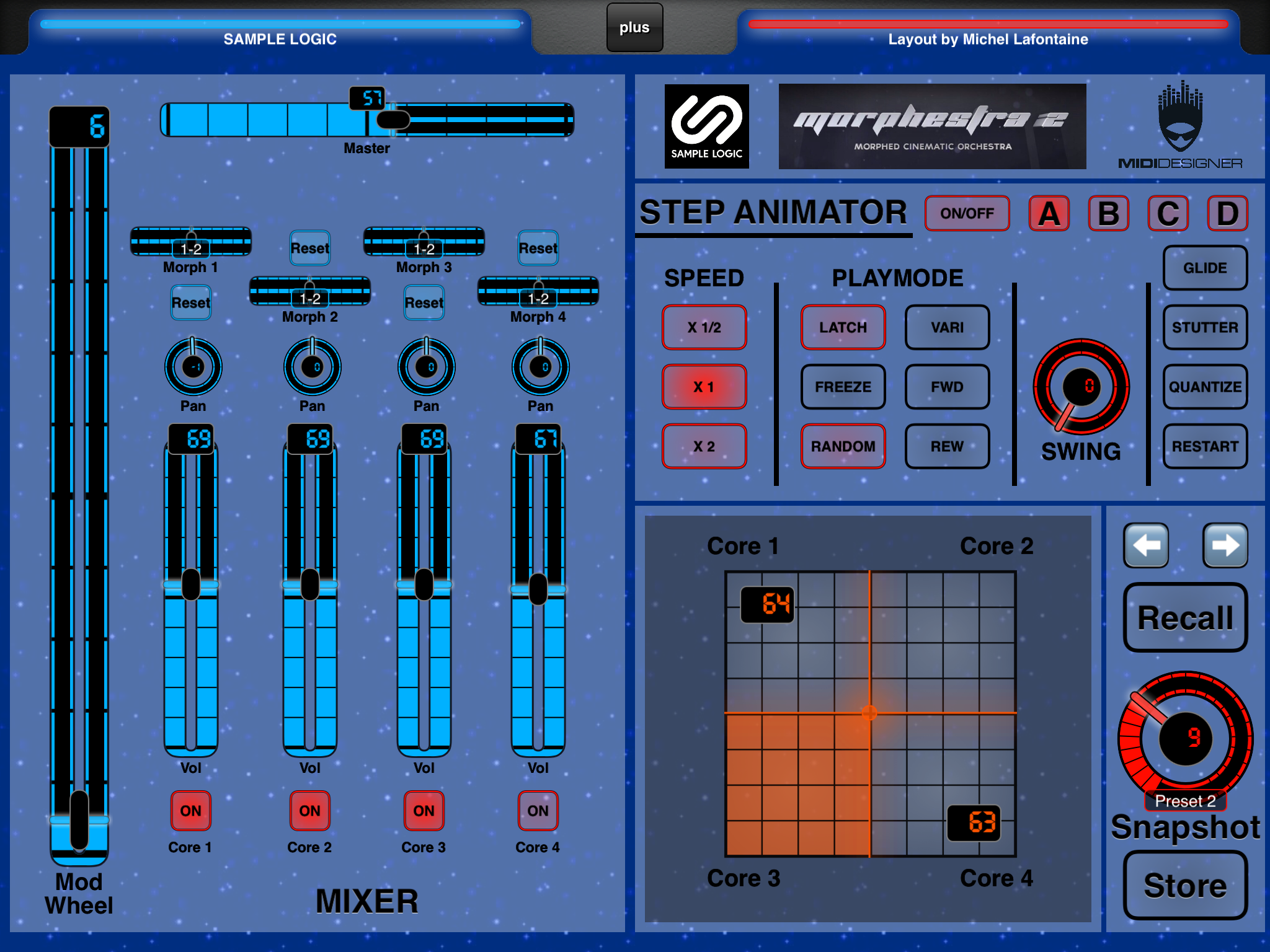1270x952 pixels.
Task: Click the Master horizontal slider
Action: [367, 119]
